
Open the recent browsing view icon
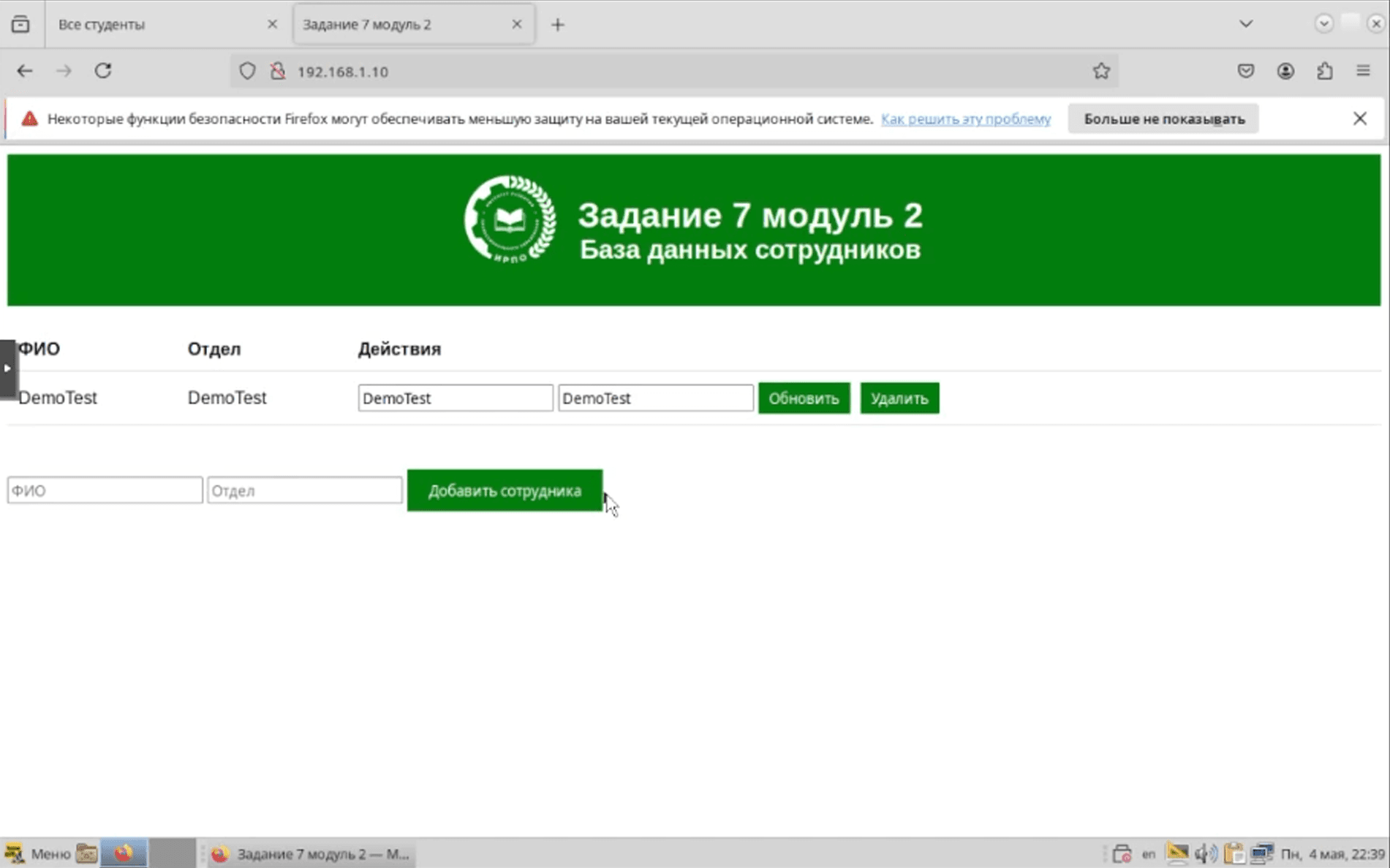click(20, 24)
